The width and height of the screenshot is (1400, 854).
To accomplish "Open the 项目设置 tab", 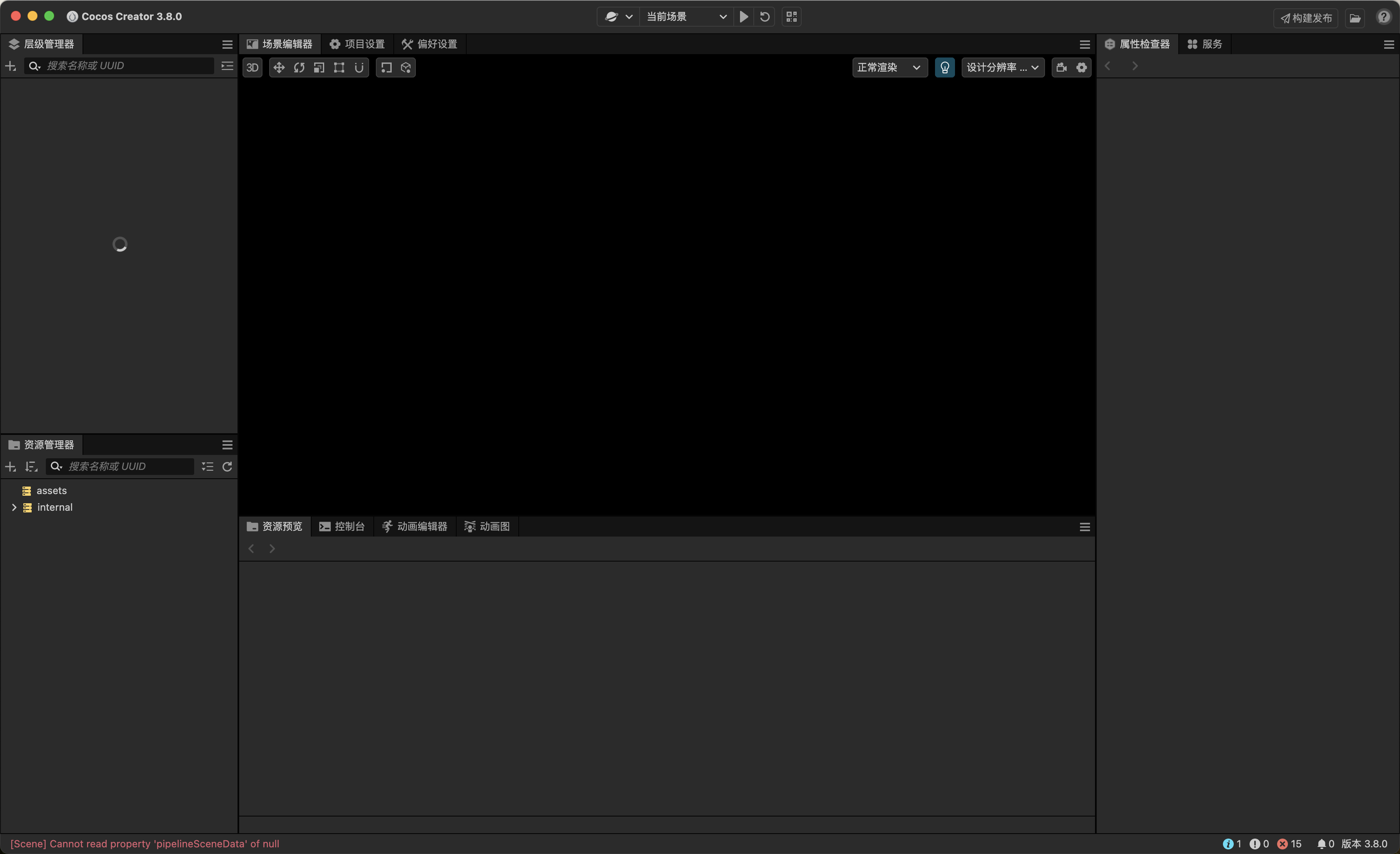I will (357, 44).
